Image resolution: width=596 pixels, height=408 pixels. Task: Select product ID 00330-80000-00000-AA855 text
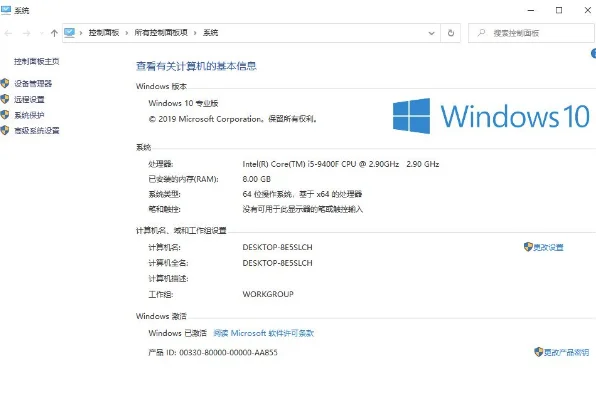[x=228, y=352]
